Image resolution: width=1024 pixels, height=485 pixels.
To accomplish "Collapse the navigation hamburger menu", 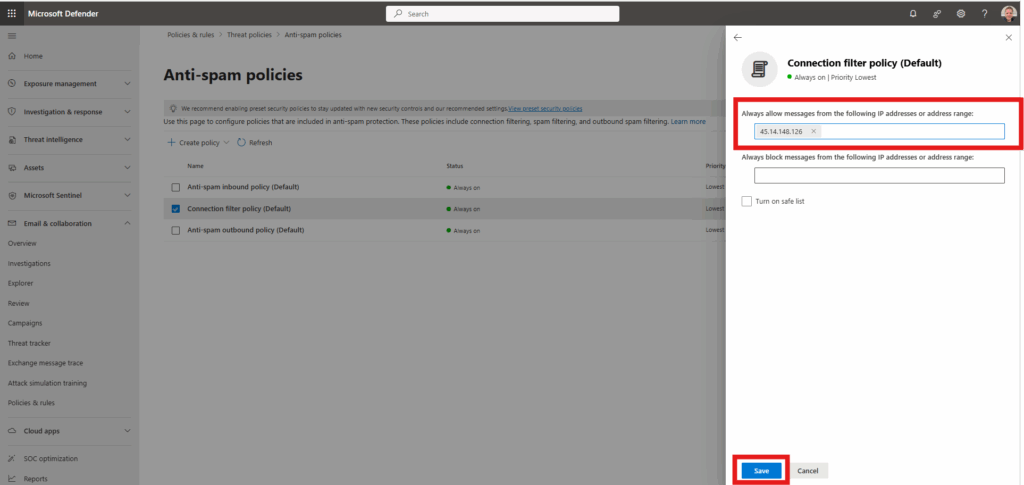I will pyautogui.click(x=12, y=35).
